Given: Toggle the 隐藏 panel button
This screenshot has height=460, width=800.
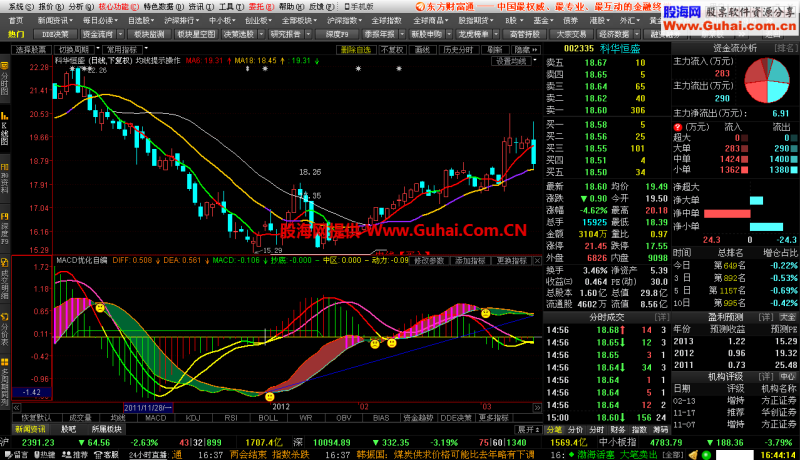Looking at the screenshot, I should point(528,48).
